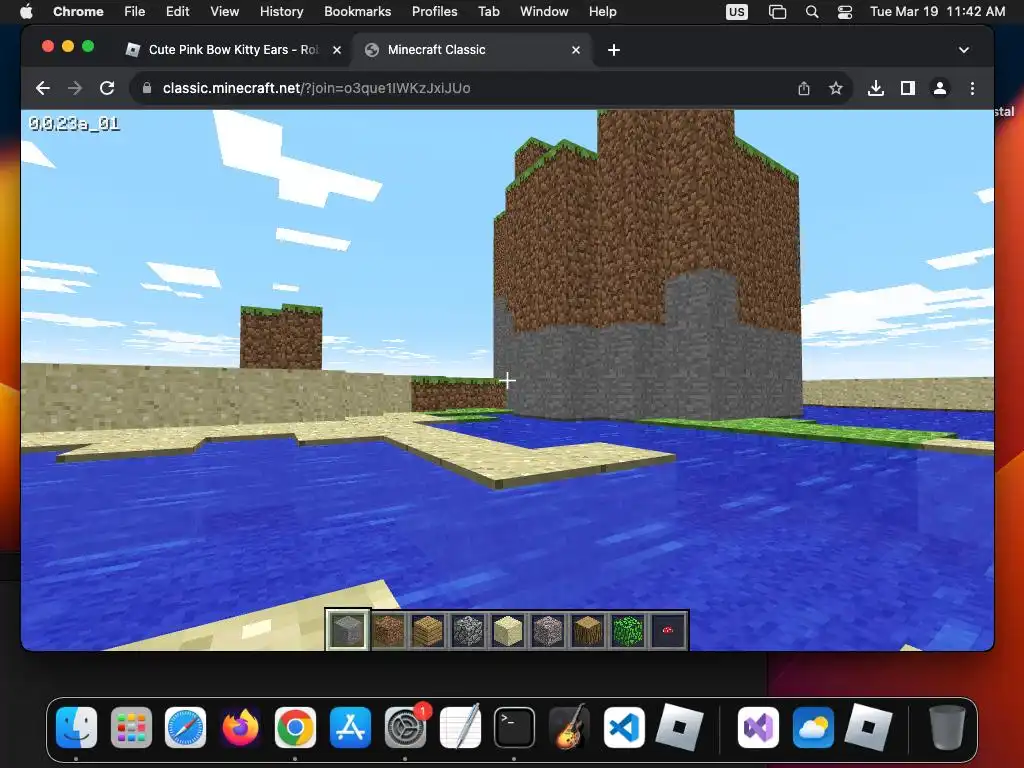Screen dimensions: 1024x768
Task: Open Chrome three-dot menu
Action: (972, 88)
